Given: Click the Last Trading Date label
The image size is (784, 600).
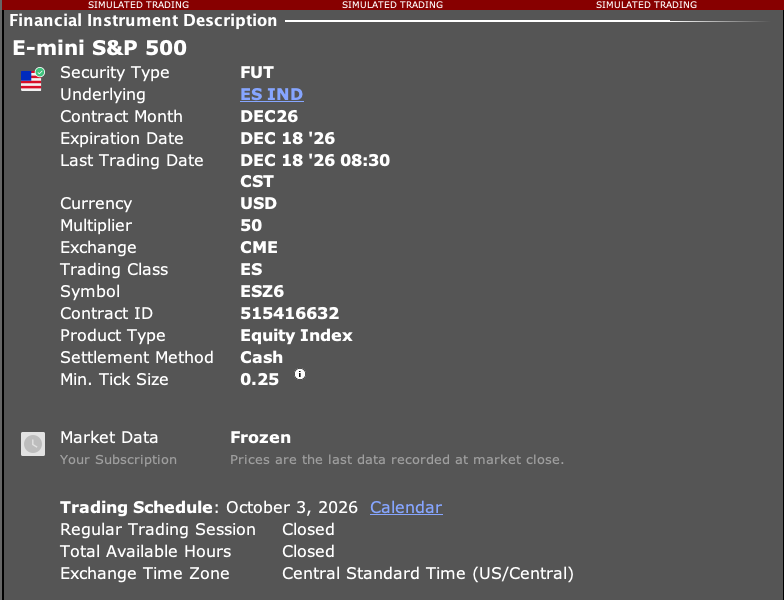Looking at the screenshot, I should coord(132,160).
